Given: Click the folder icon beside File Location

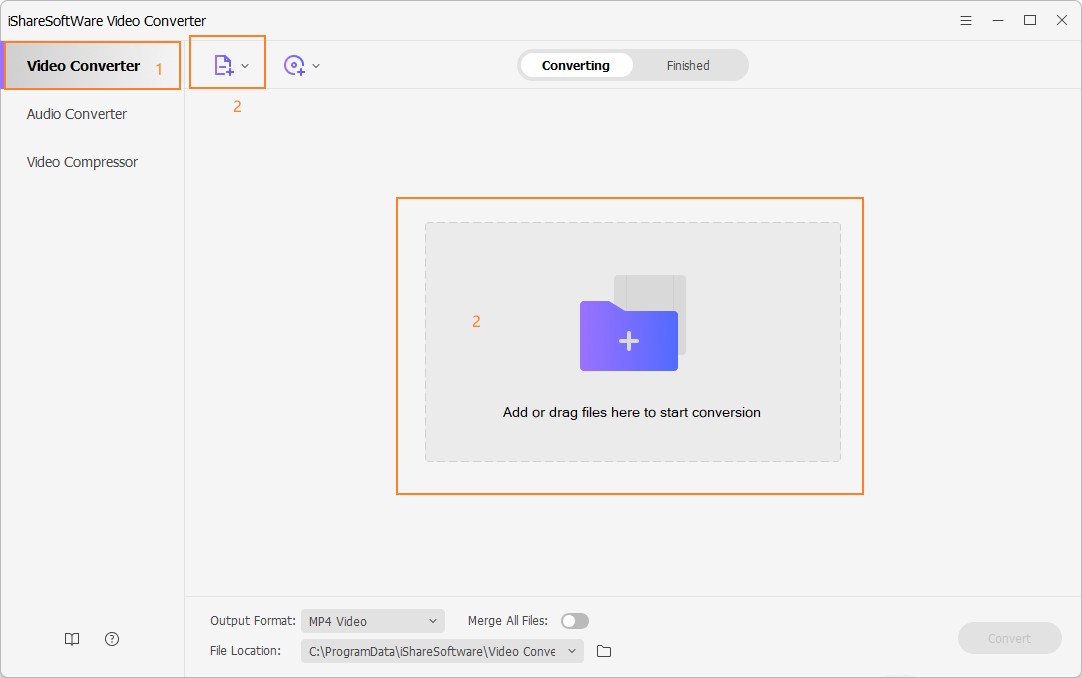Looking at the screenshot, I should (x=604, y=650).
